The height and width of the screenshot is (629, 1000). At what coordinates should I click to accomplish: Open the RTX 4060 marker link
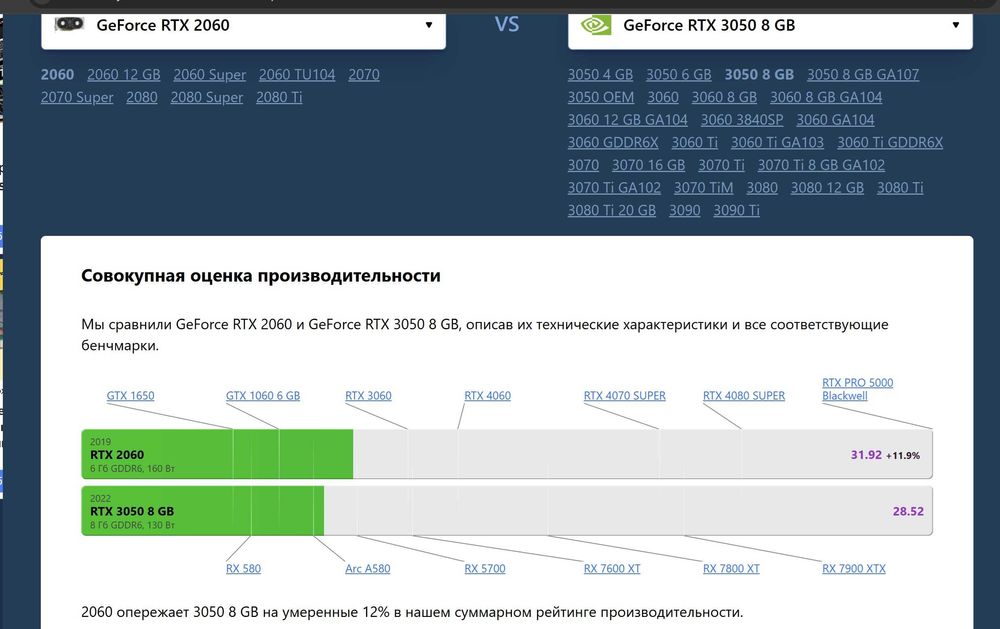pyautogui.click(x=487, y=396)
